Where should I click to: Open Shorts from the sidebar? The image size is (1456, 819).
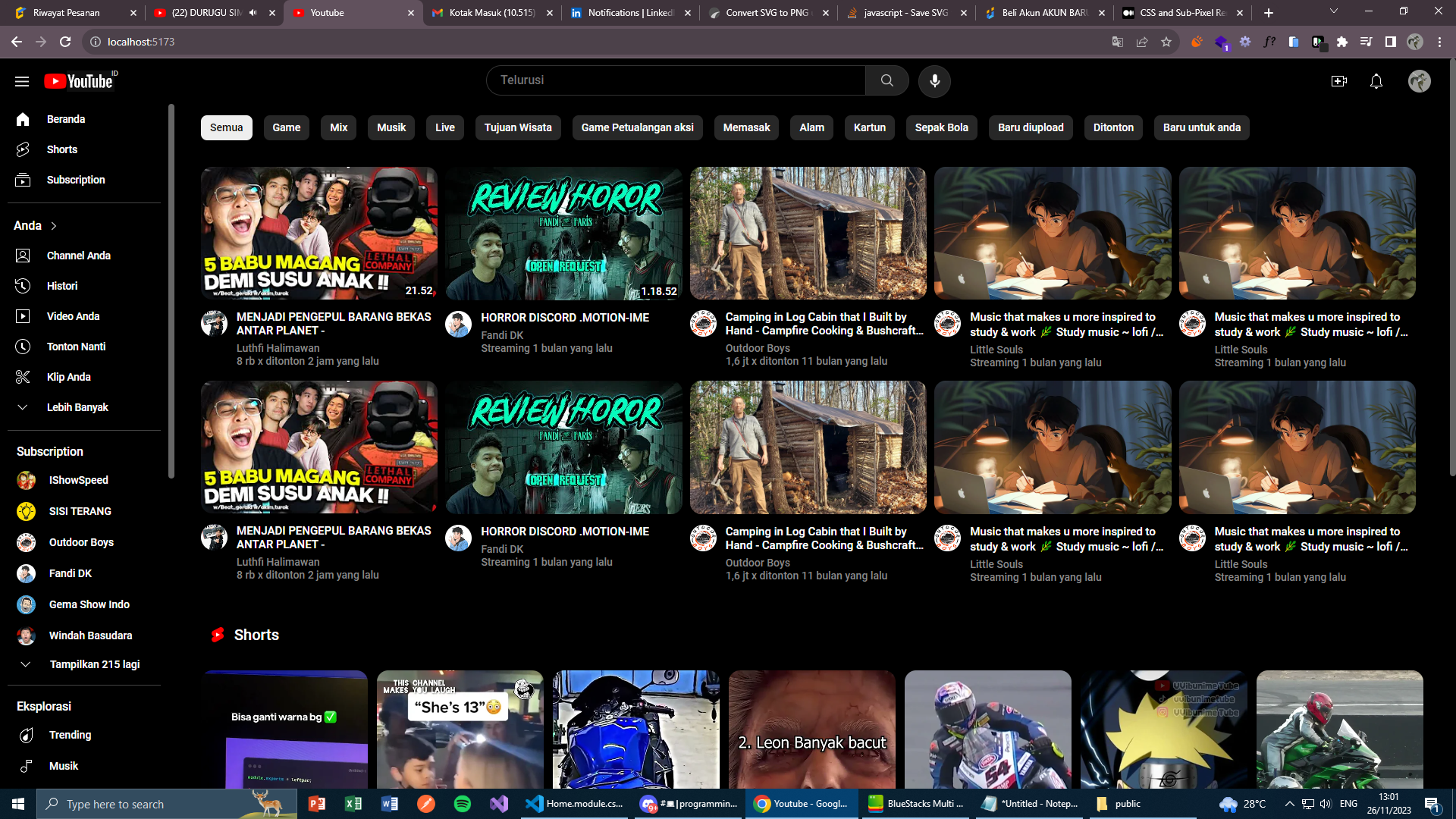click(x=61, y=149)
